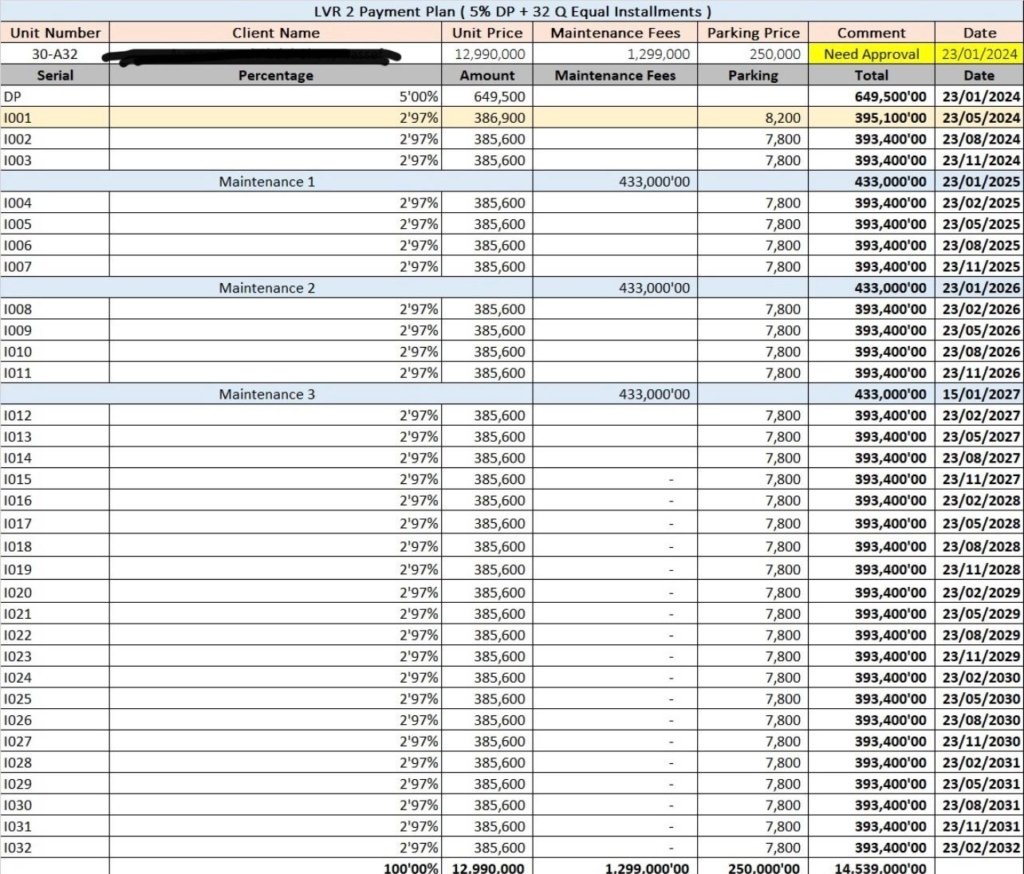
Task: Click parking cell '8,200'
Action: pyautogui.click(x=753, y=118)
